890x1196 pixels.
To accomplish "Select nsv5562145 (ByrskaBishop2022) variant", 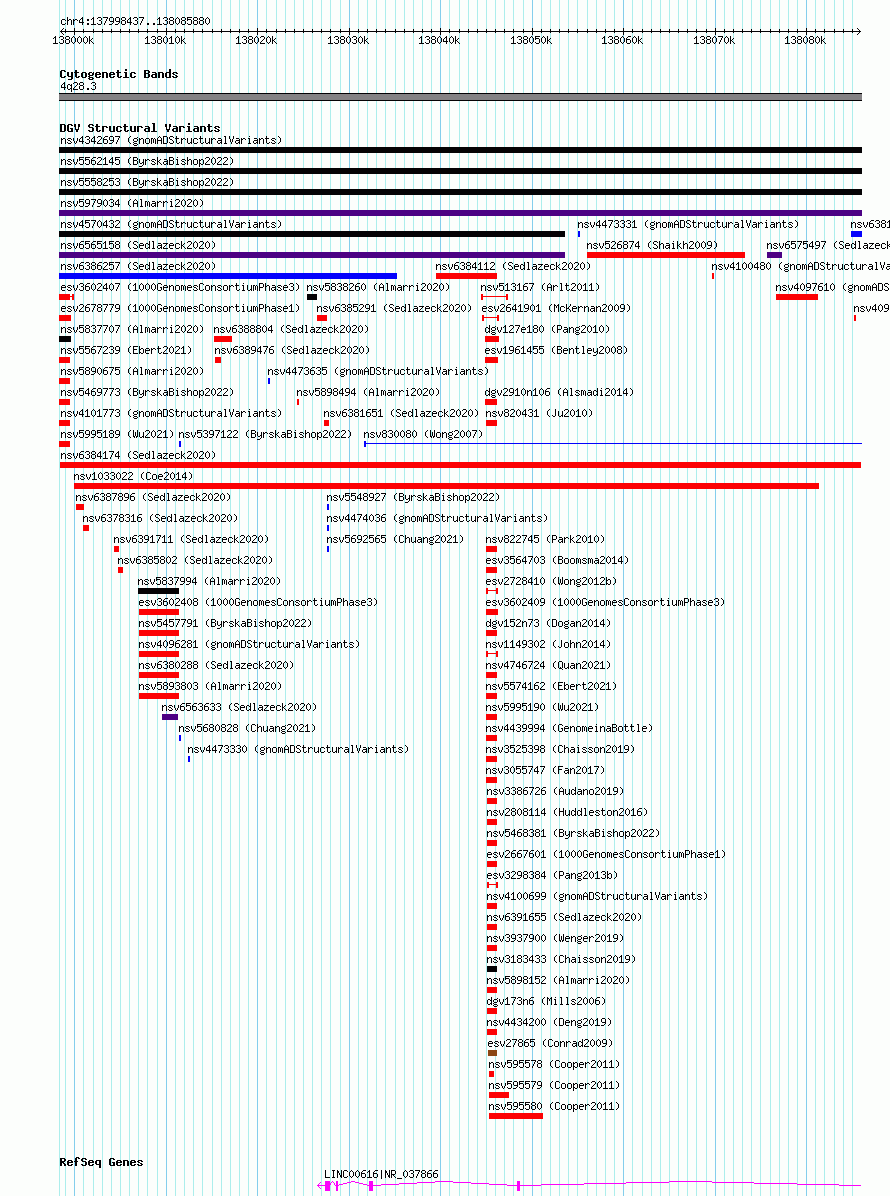I will click(147, 162).
